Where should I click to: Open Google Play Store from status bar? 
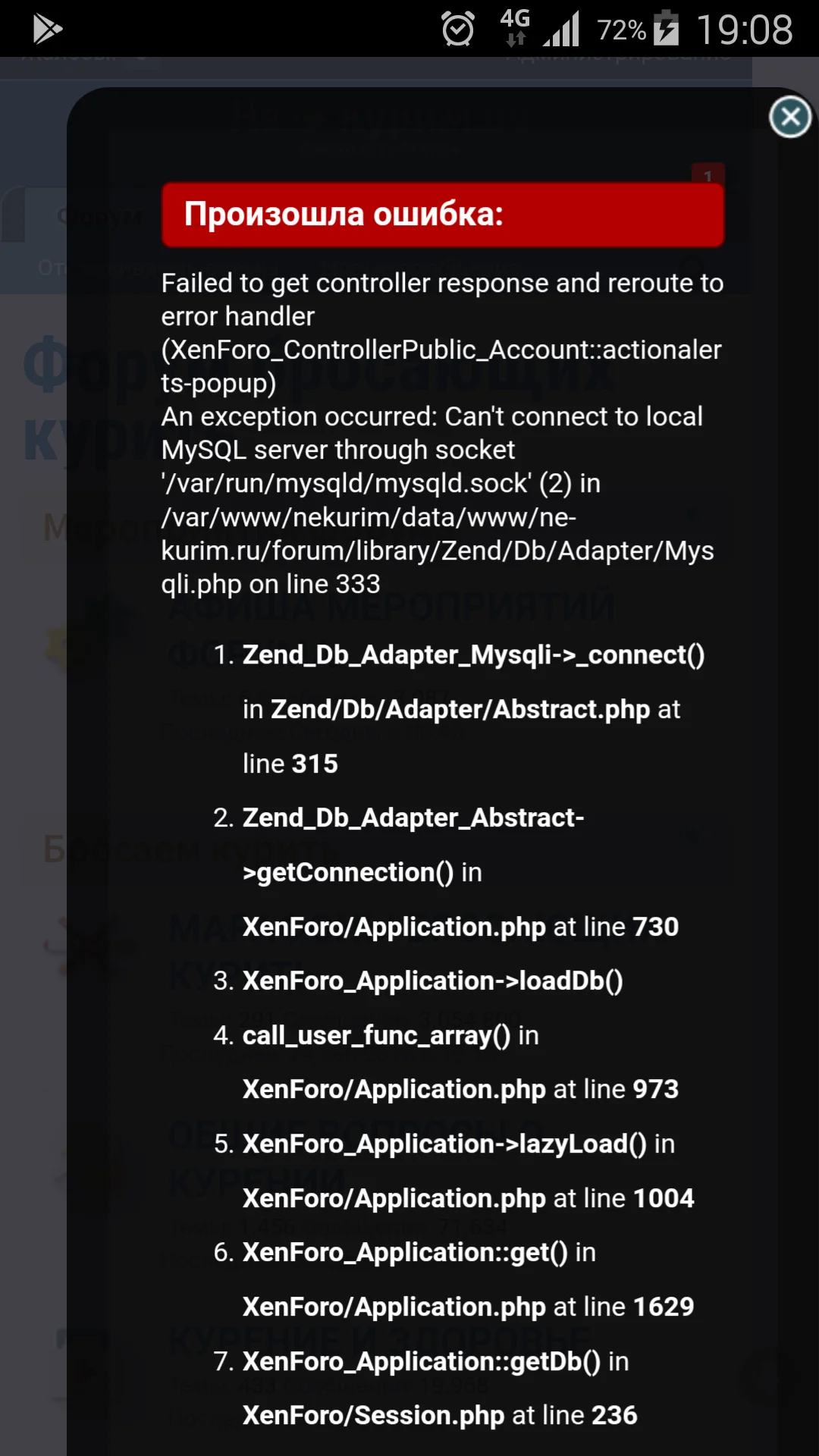45,30
